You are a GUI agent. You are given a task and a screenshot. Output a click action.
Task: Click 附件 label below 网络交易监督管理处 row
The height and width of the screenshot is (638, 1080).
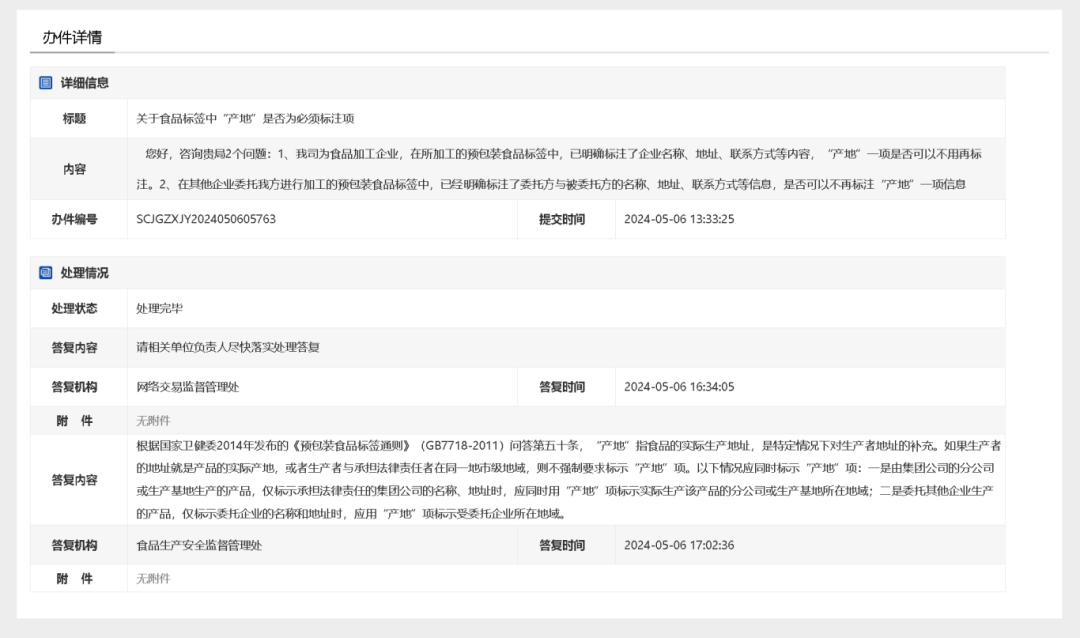(74, 420)
